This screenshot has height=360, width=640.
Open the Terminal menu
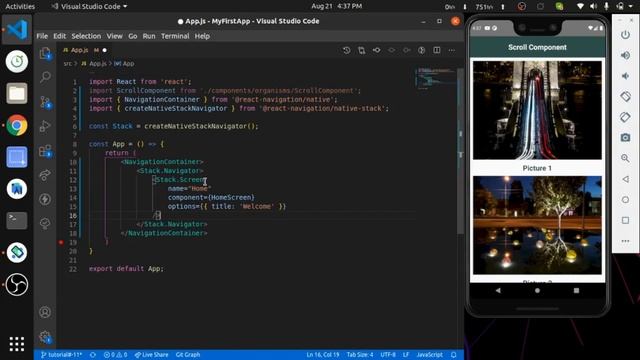pyautogui.click(x=175, y=36)
